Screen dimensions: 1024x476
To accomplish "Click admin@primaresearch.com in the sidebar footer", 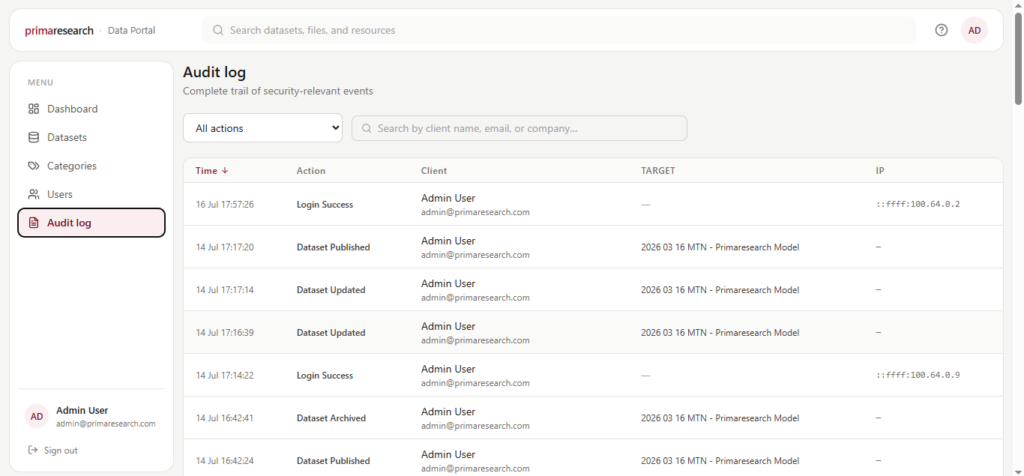I will [x=106, y=424].
